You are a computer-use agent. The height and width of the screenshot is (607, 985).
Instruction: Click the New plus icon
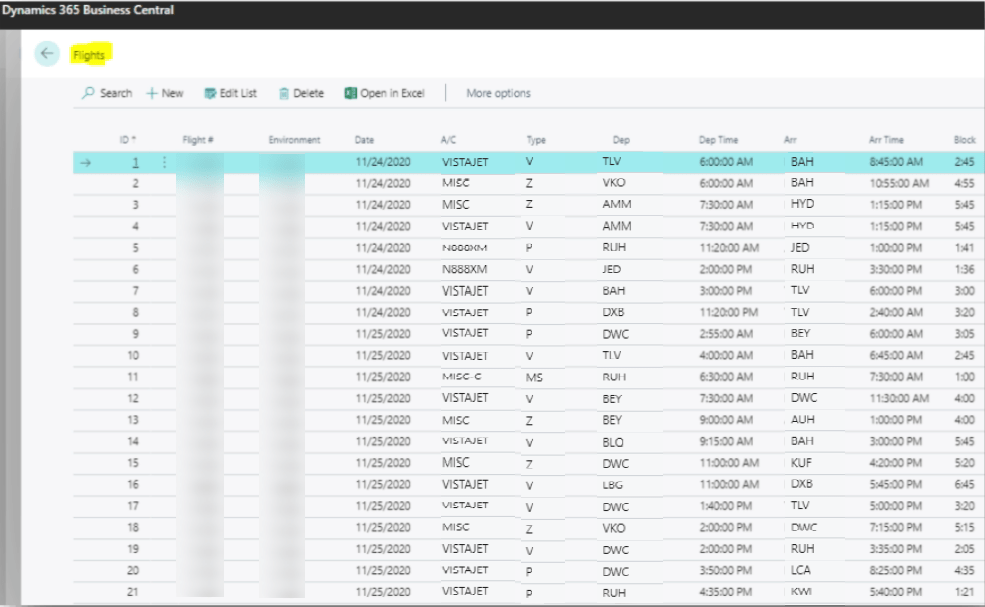pos(152,93)
